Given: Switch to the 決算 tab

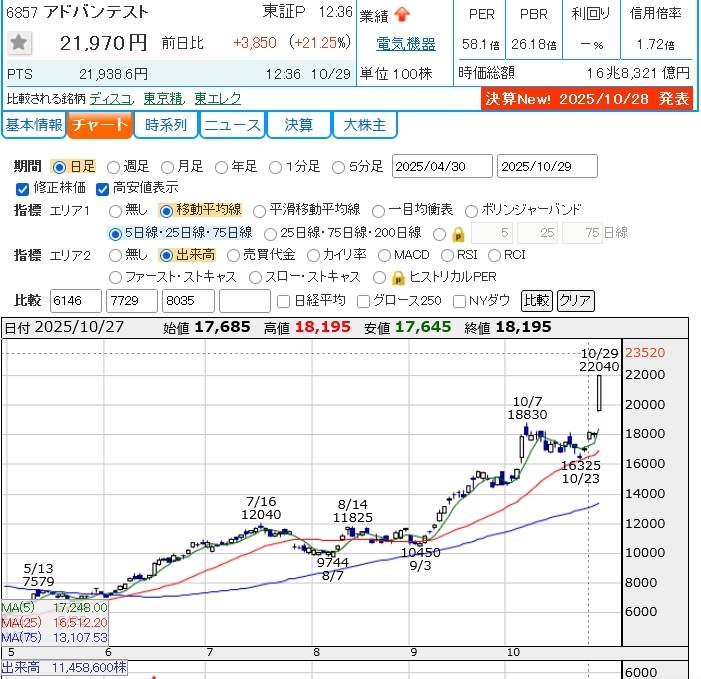Looking at the screenshot, I should pos(298,125).
